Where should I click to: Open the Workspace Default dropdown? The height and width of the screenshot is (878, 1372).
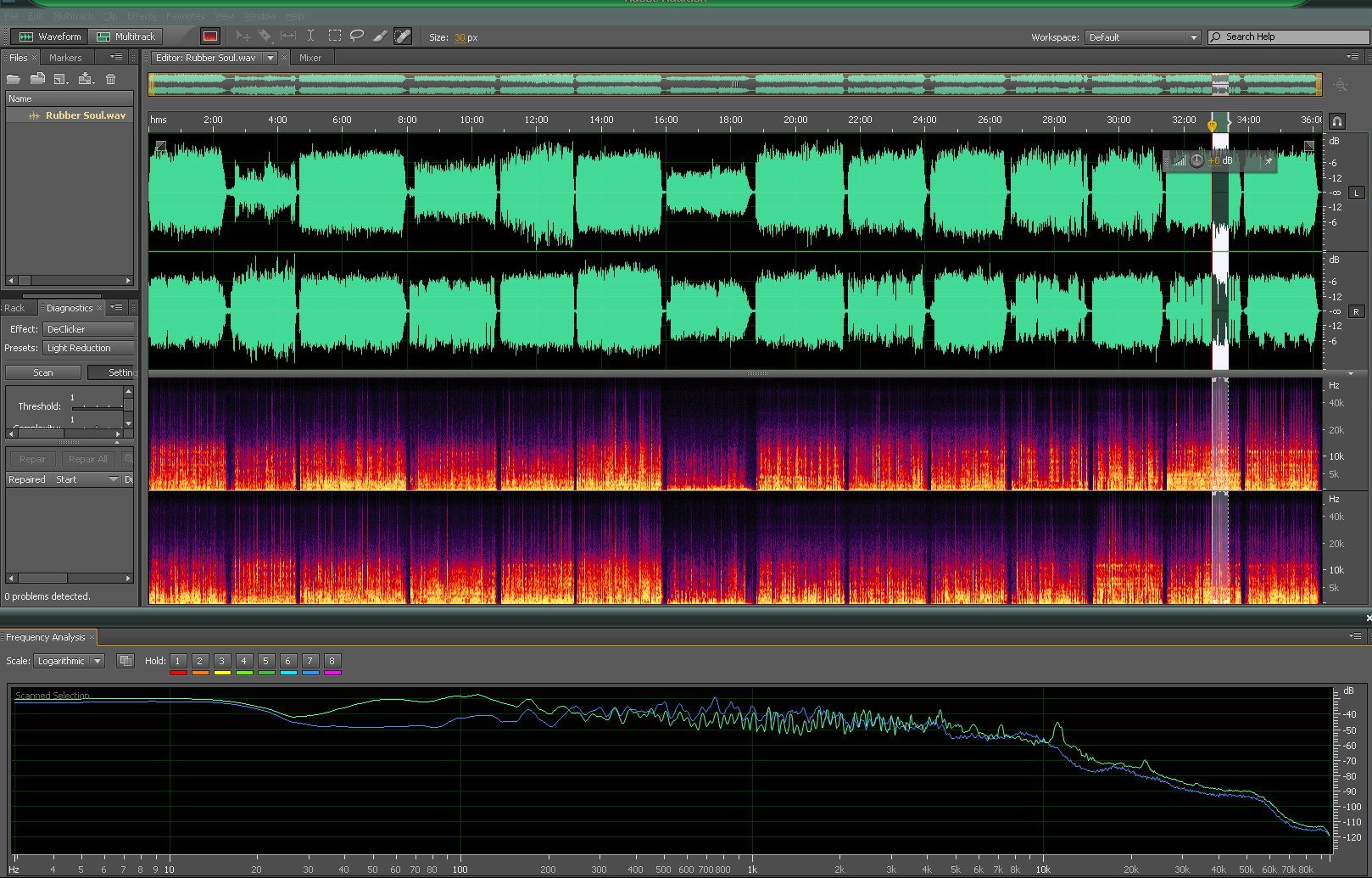(1143, 37)
